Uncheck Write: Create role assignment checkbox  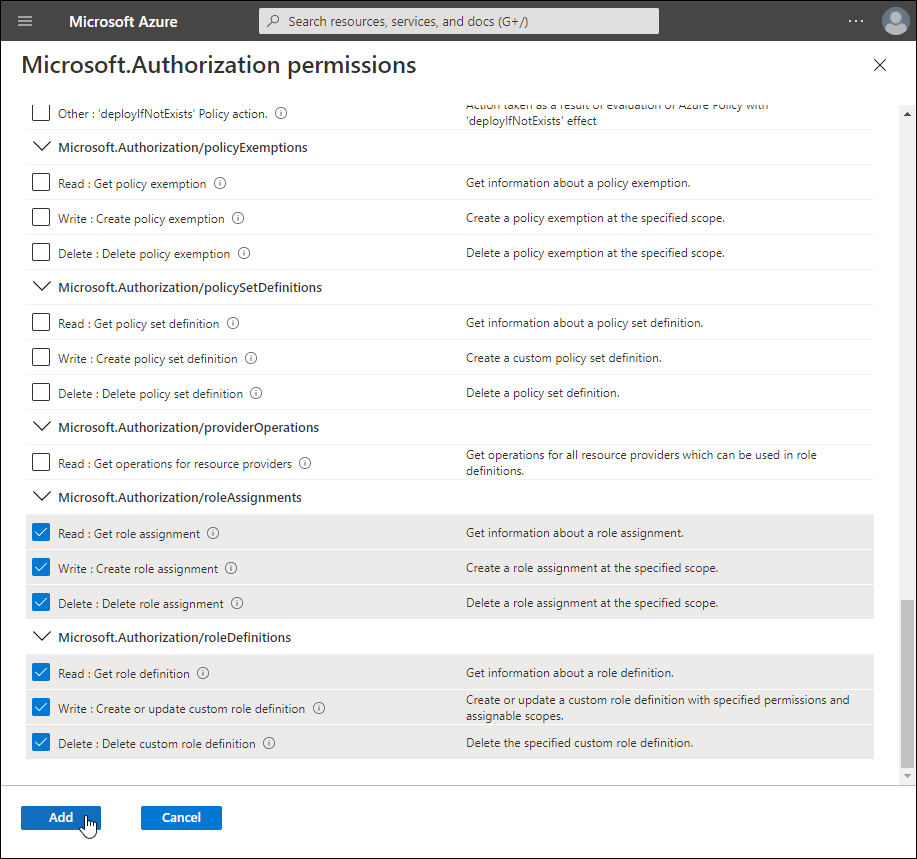(41, 567)
